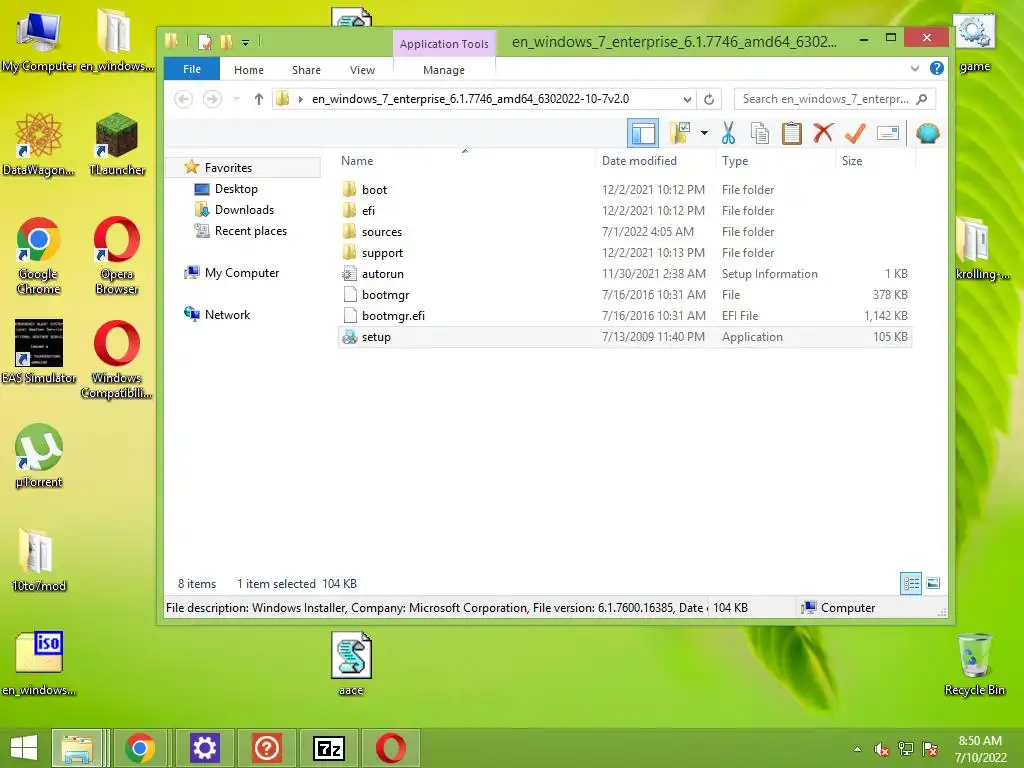The image size is (1024, 768).
Task: Open Explorer Help question mark icon
Action: [936, 68]
